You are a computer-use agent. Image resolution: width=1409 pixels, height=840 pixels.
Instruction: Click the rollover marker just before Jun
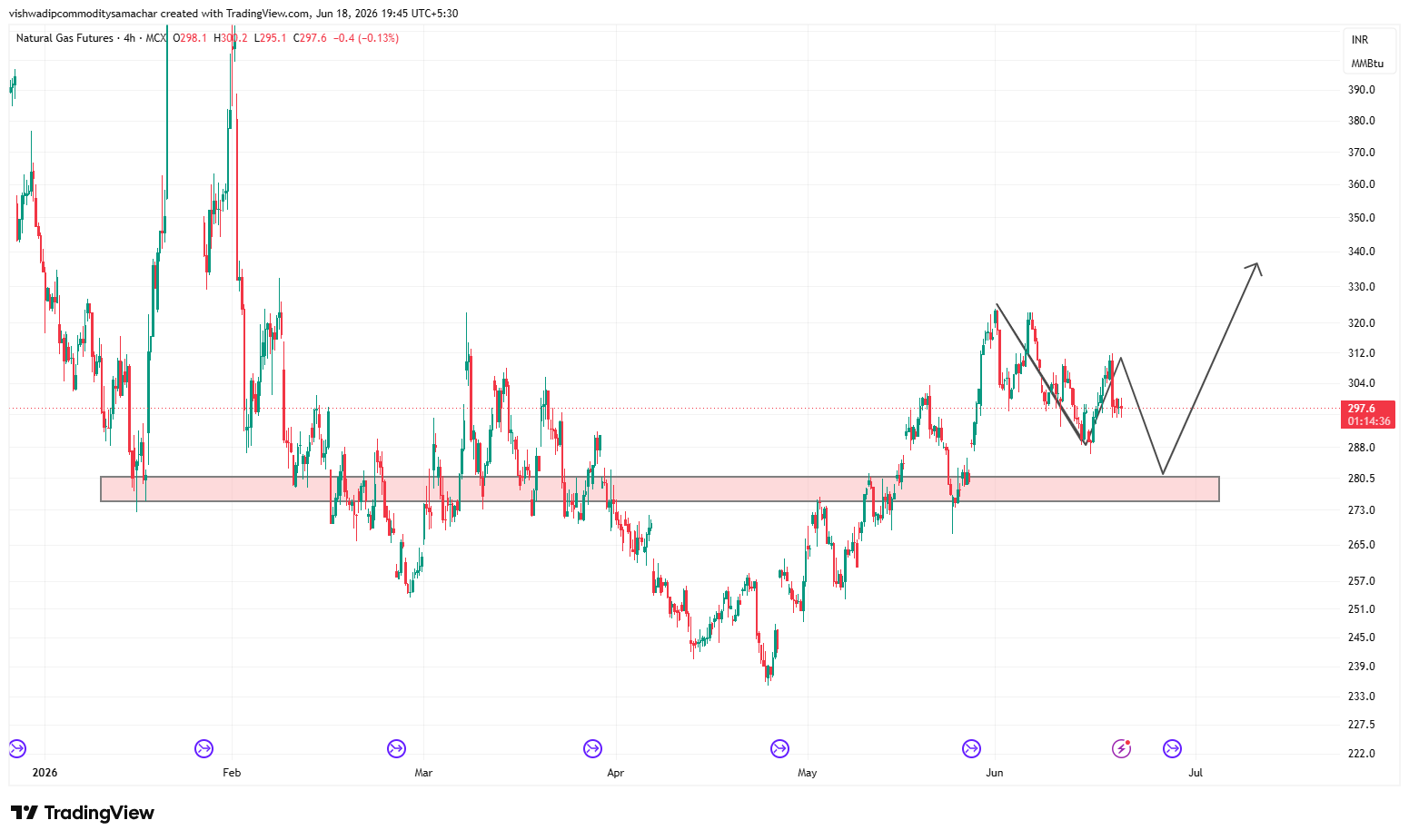pos(971,749)
